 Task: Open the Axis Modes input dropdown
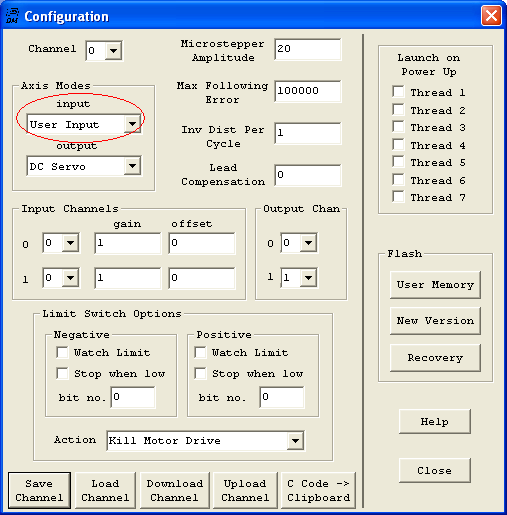[132, 124]
